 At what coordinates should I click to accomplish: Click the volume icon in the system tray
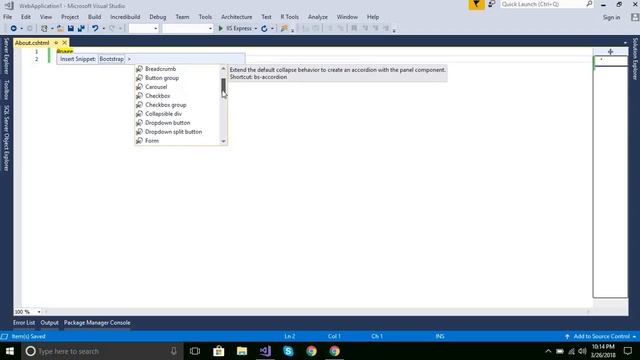click(x=582, y=351)
